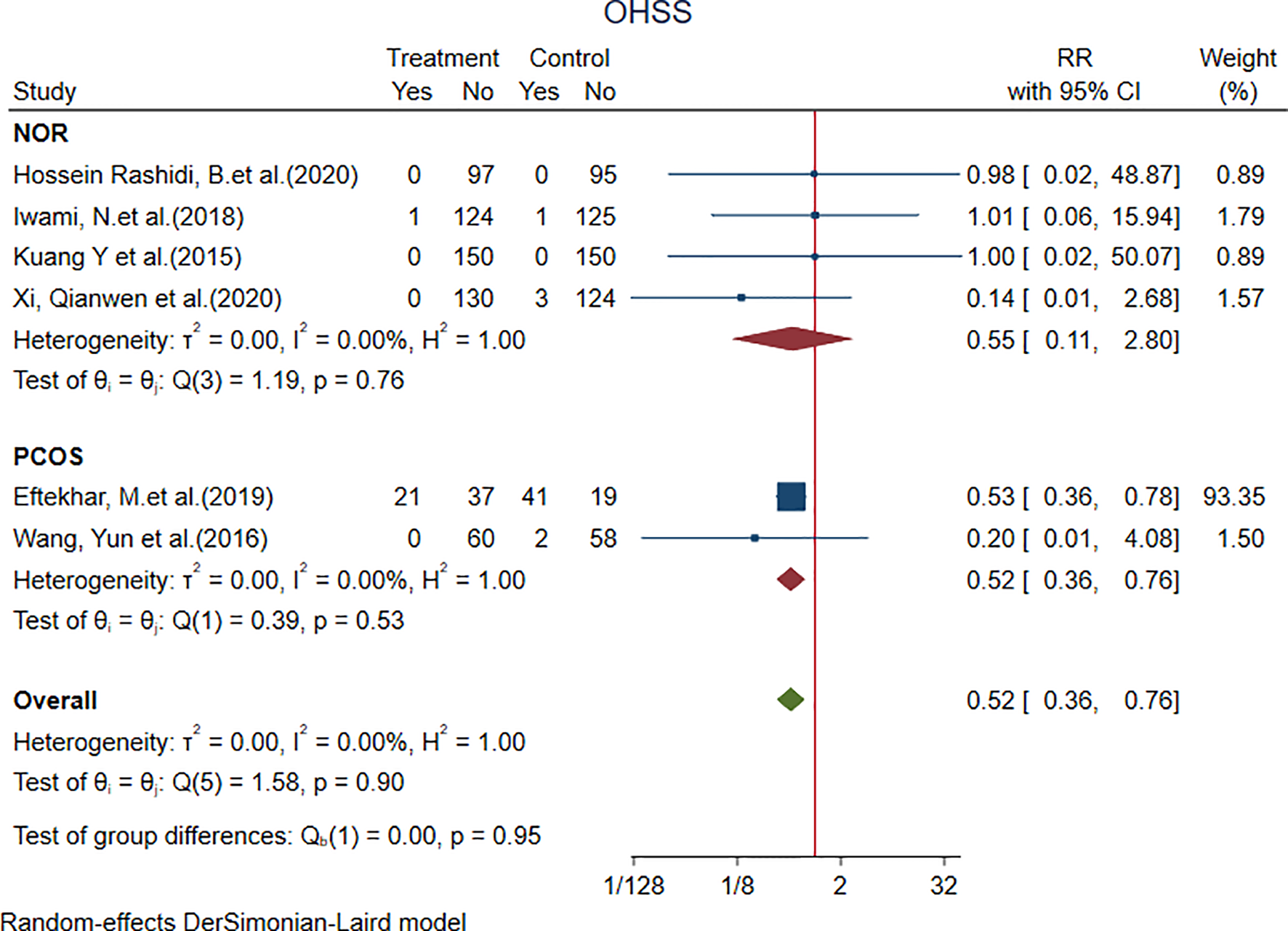Select the Eftekhar, M.et al.(2019) study name
The width and height of the screenshot is (1288, 931).
coord(143,496)
